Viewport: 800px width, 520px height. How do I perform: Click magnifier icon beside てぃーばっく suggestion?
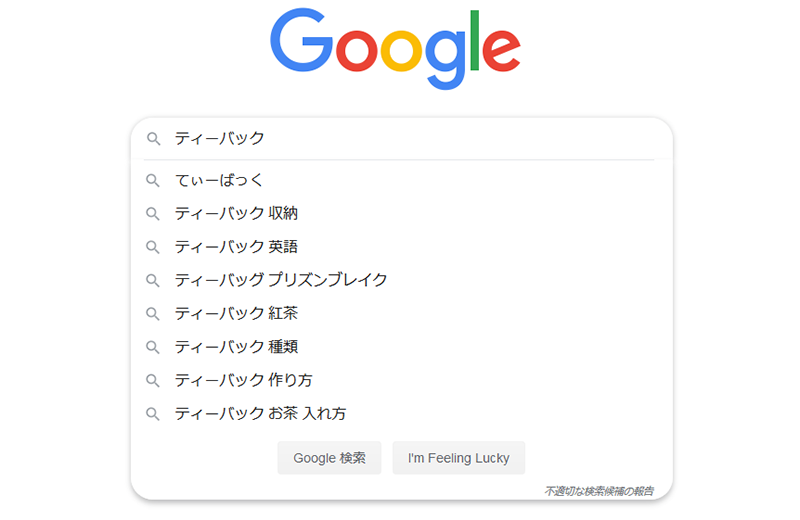[x=153, y=180]
